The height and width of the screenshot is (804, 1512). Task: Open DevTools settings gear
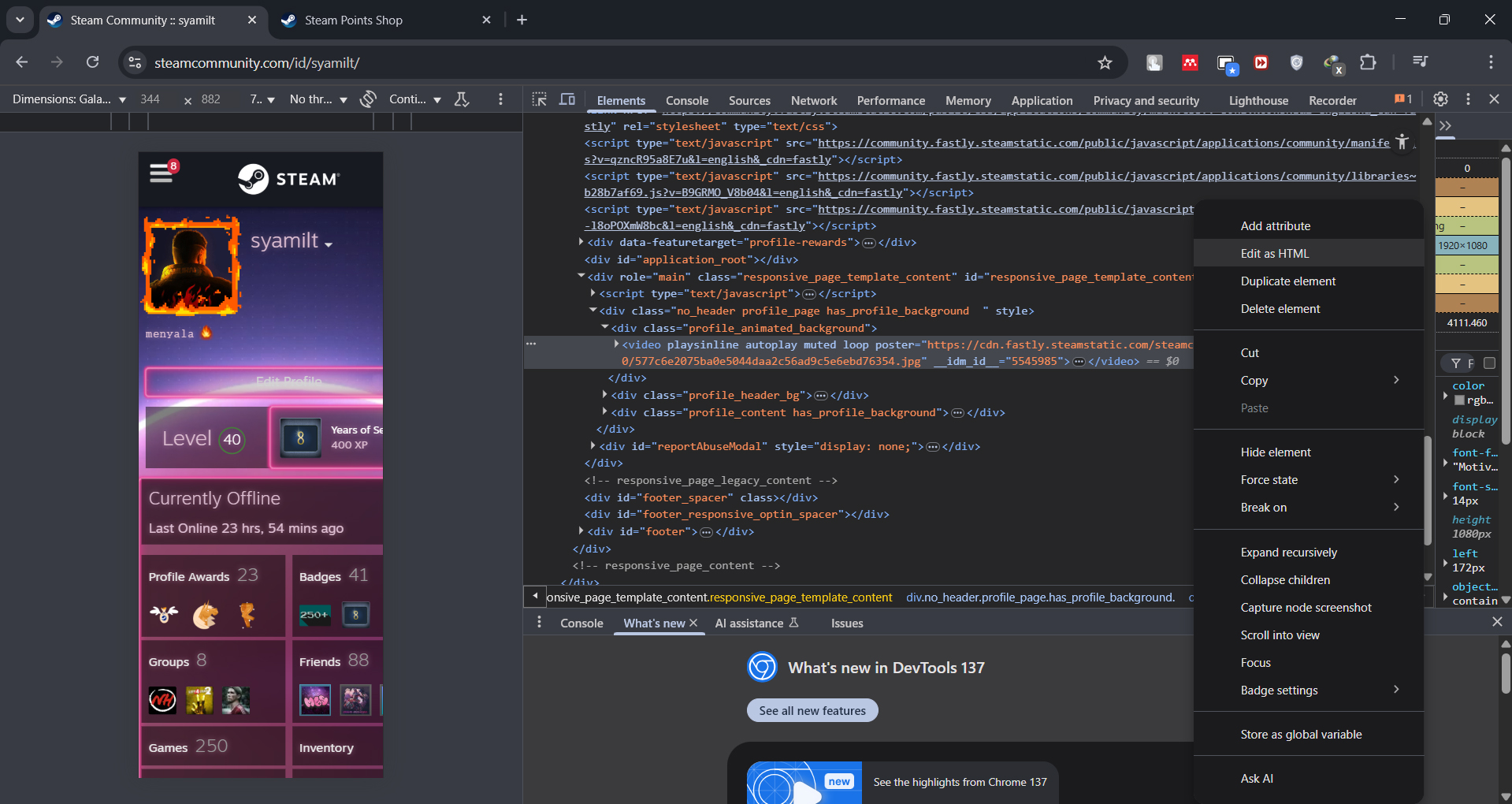1440,99
